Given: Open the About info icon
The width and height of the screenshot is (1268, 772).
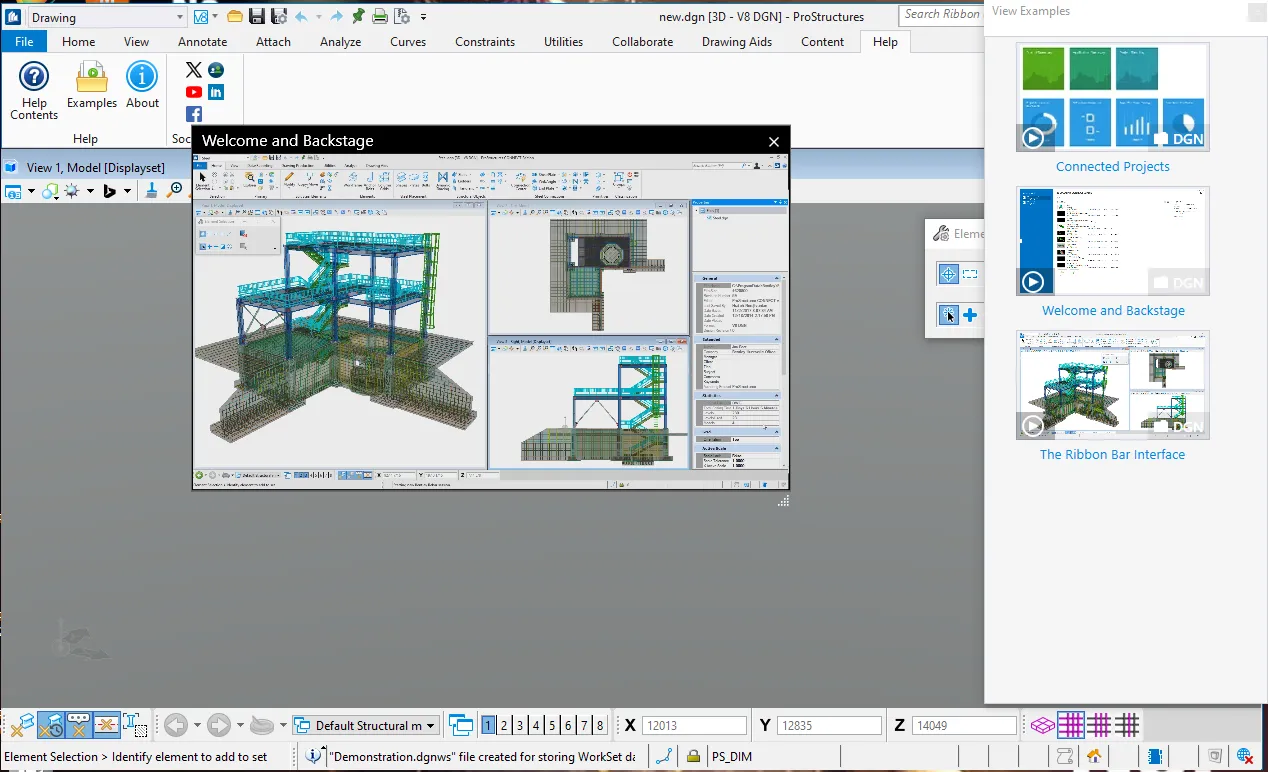Looking at the screenshot, I should click(142, 77).
